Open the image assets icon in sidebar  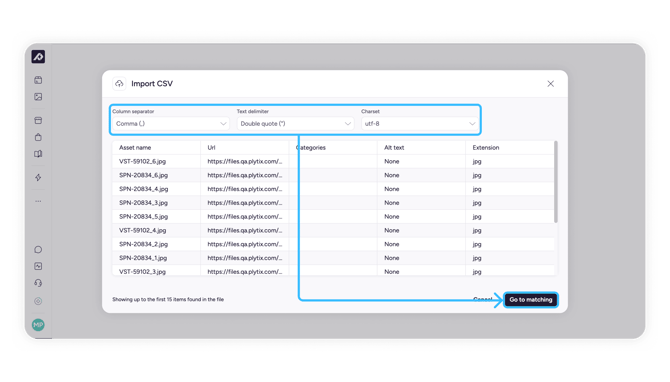click(x=38, y=97)
